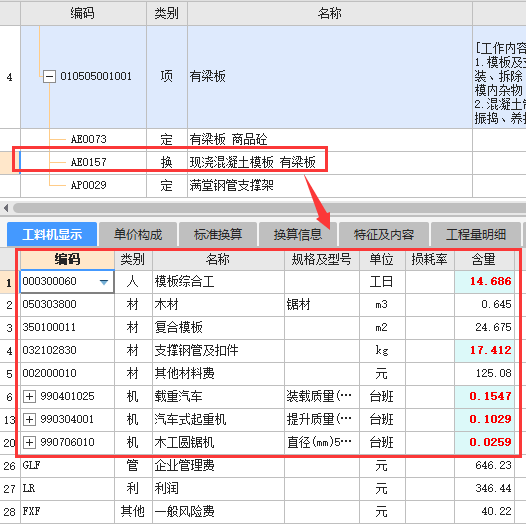The width and height of the screenshot is (526, 529).
Task: Select the GLF 企业管理费 row code
Action: pyautogui.click(x=67, y=466)
